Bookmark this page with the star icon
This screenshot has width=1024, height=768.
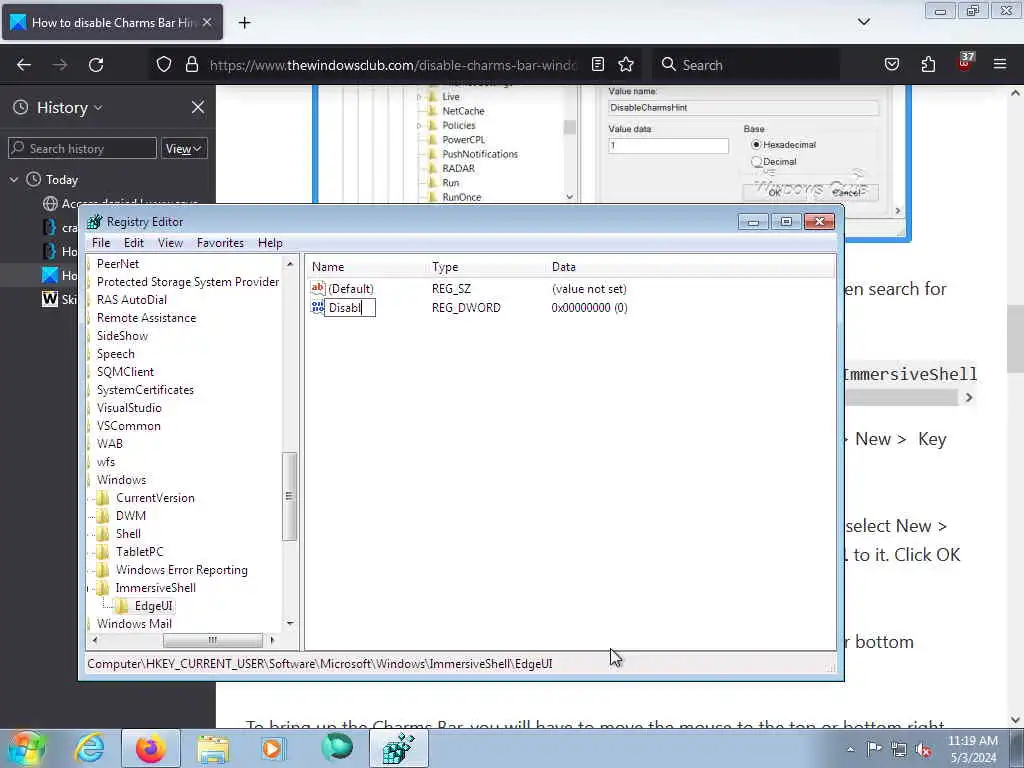coord(626,64)
